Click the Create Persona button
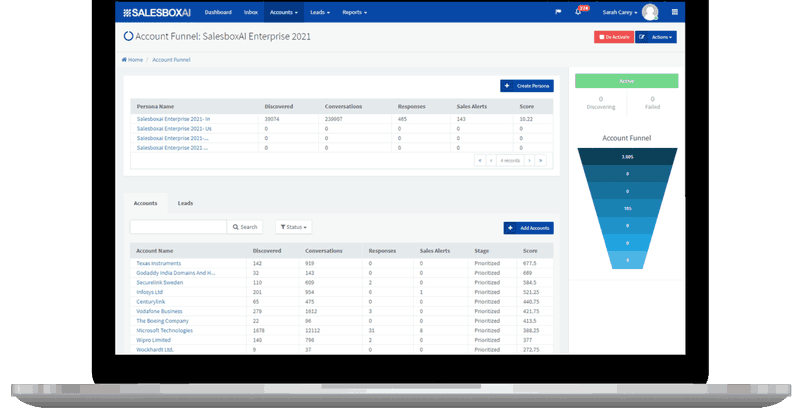The image size is (800, 419). 527,86
